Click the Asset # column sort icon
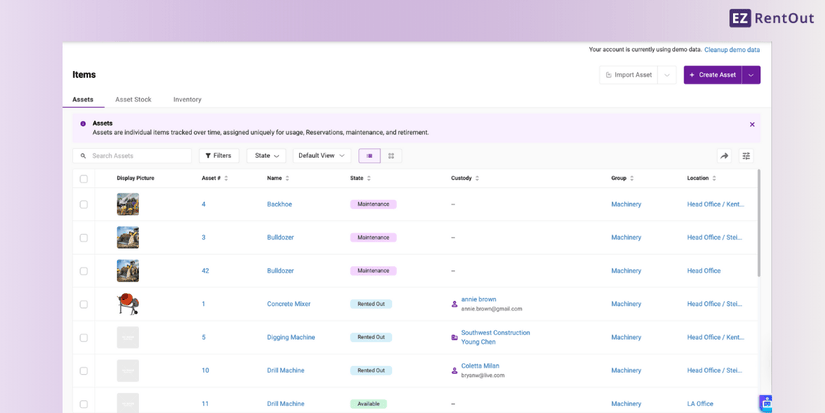The height and width of the screenshot is (413, 825). (226, 179)
